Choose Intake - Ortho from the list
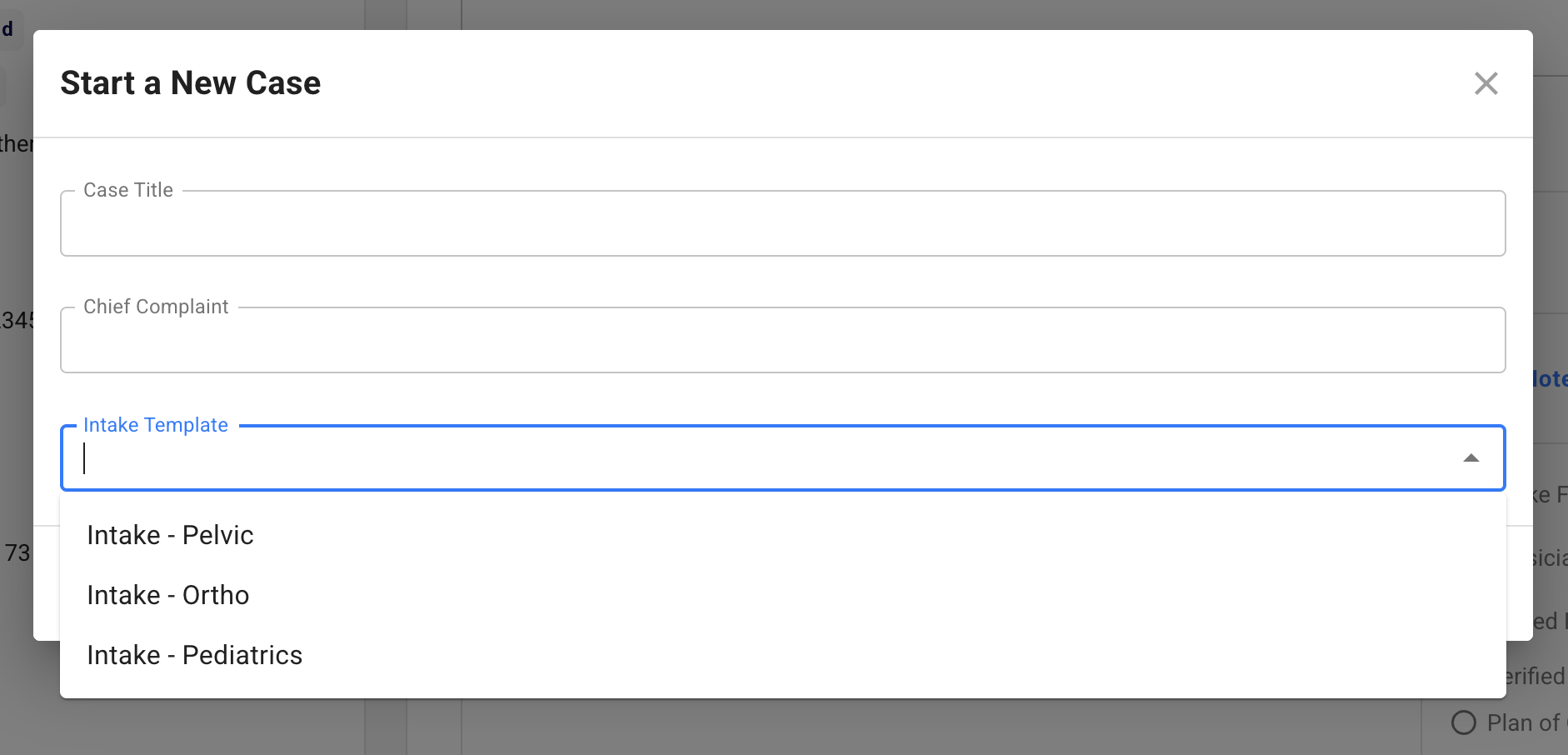The image size is (1568, 755). [168, 595]
